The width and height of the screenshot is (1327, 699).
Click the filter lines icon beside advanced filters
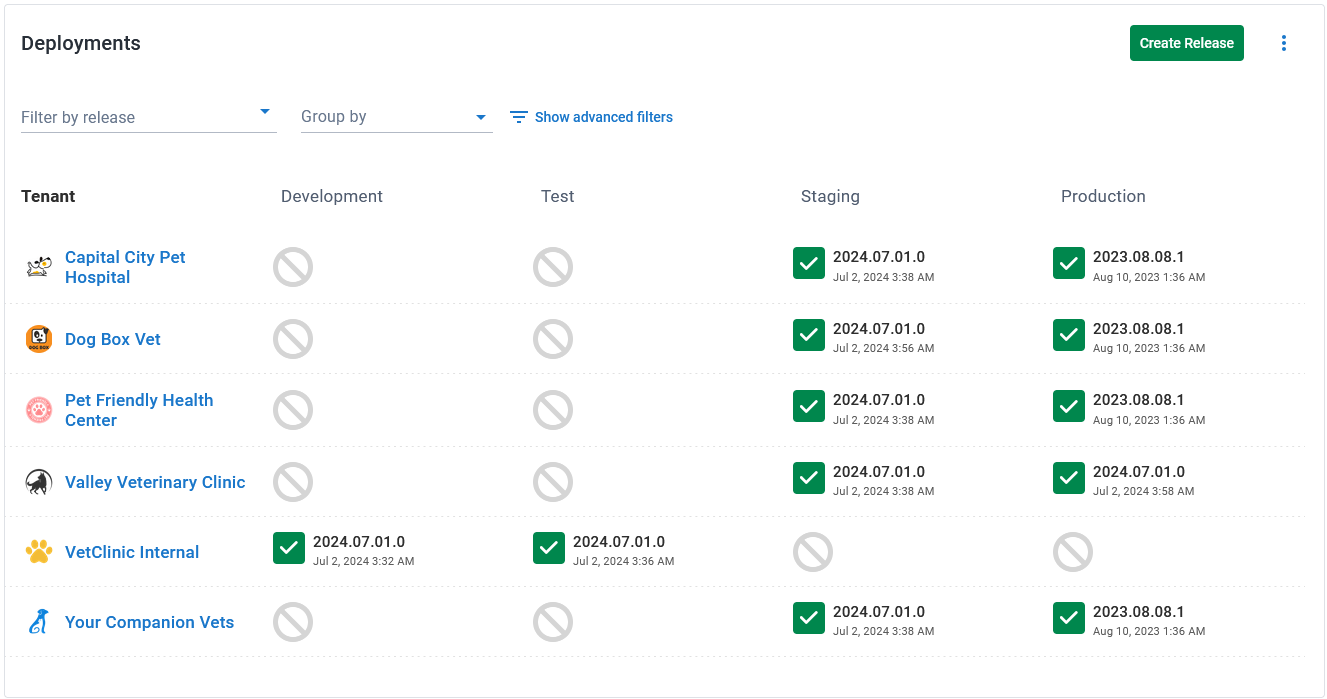tap(519, 117)
